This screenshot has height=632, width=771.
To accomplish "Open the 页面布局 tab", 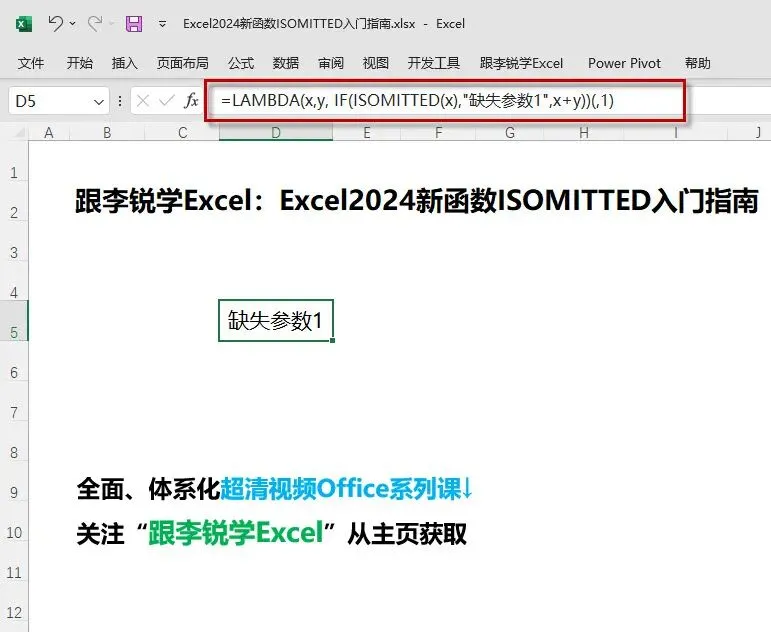I will 182,63.
